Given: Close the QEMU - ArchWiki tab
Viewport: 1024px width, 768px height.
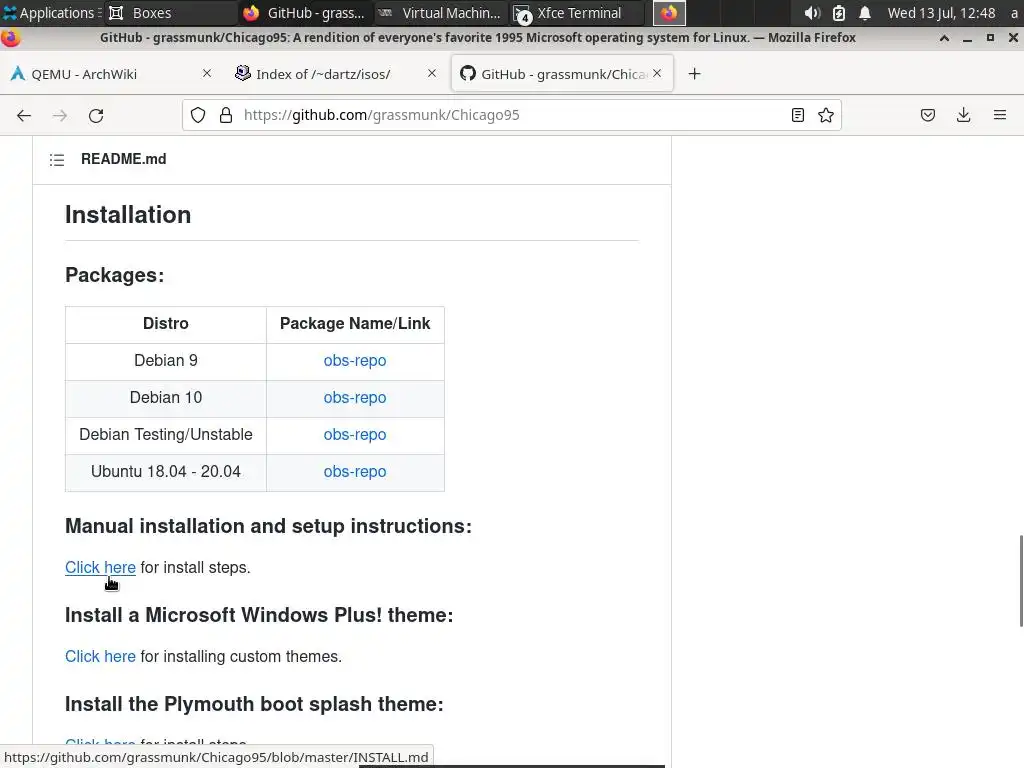Looking at the screenshot, I should 206,74.
